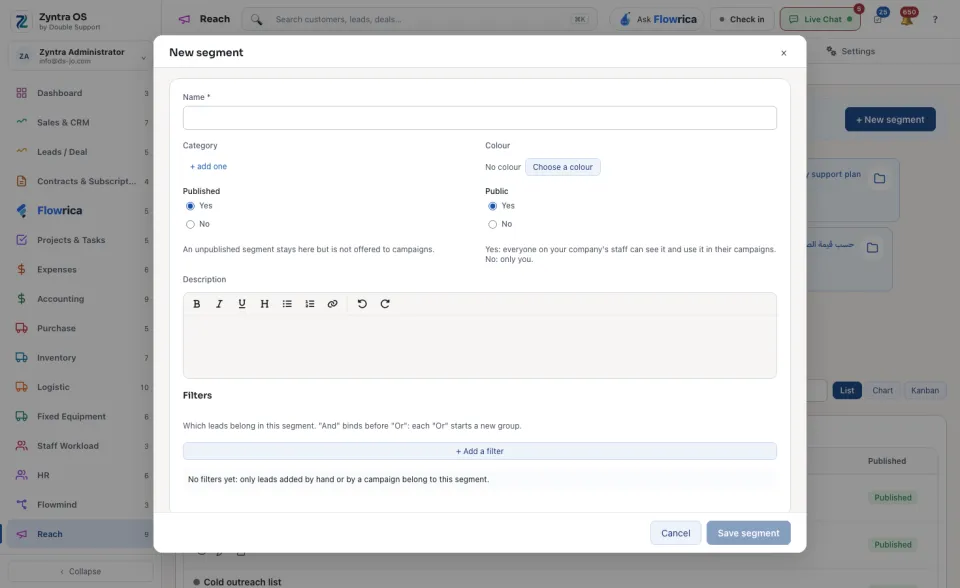Select the List view tab
Screen dimensions: 960x588
point(847,391)
